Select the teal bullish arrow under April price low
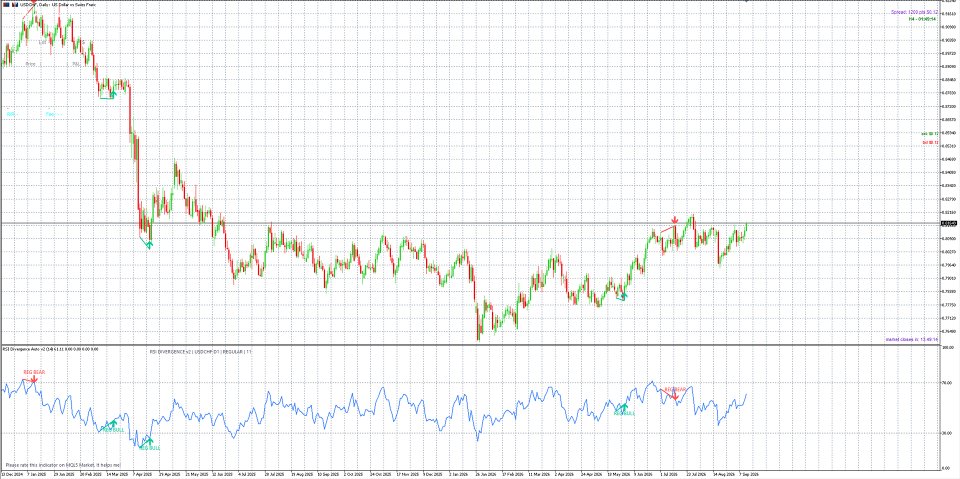 coord(148,245)
